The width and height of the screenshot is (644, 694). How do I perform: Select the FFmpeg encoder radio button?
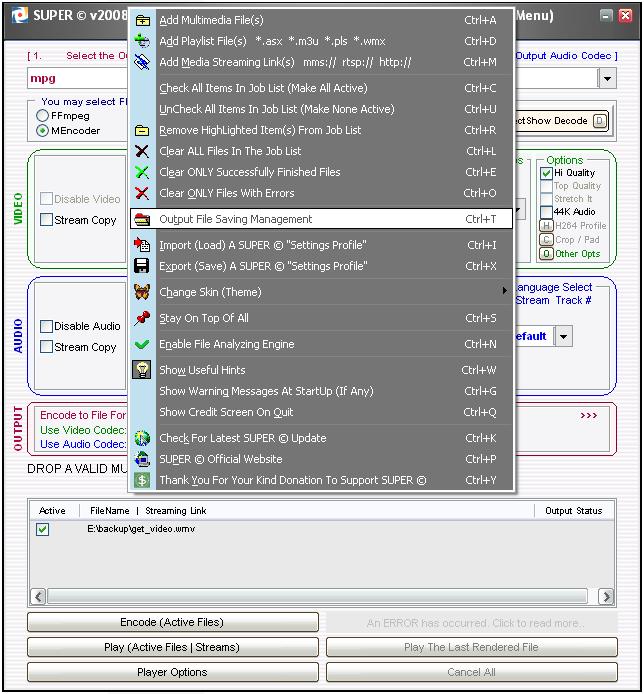click(x=42, y=116)
